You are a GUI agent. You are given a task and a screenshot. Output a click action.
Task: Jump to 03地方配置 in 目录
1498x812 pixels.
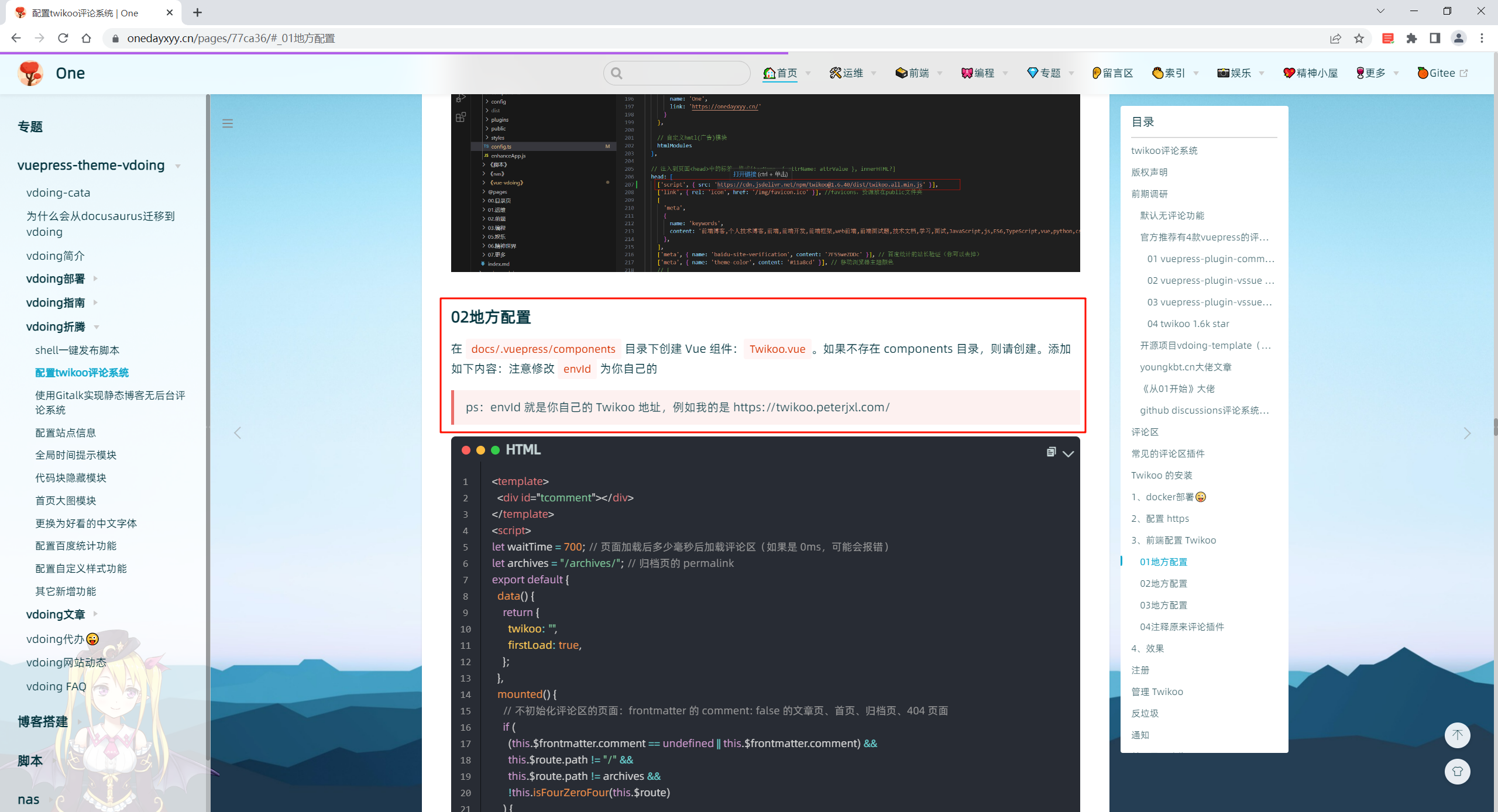1163,605
